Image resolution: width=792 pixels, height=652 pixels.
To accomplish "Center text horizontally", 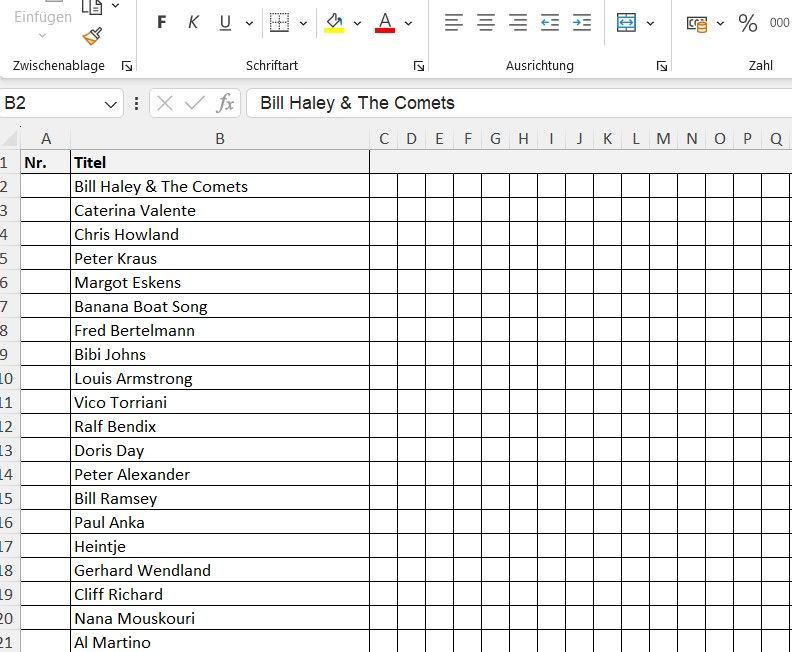I will tap(486, 23).
